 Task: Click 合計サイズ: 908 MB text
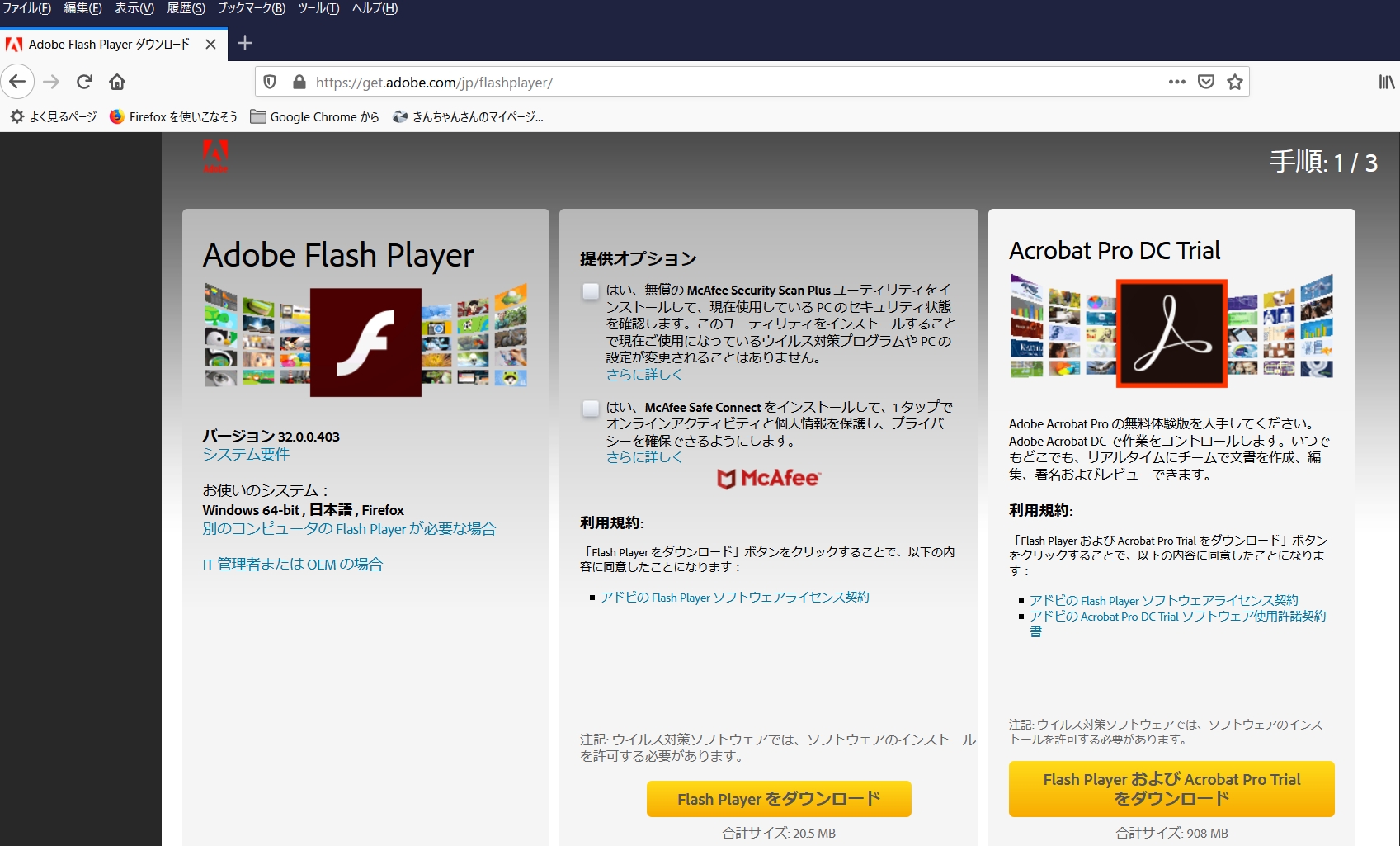click(1171, 833)
